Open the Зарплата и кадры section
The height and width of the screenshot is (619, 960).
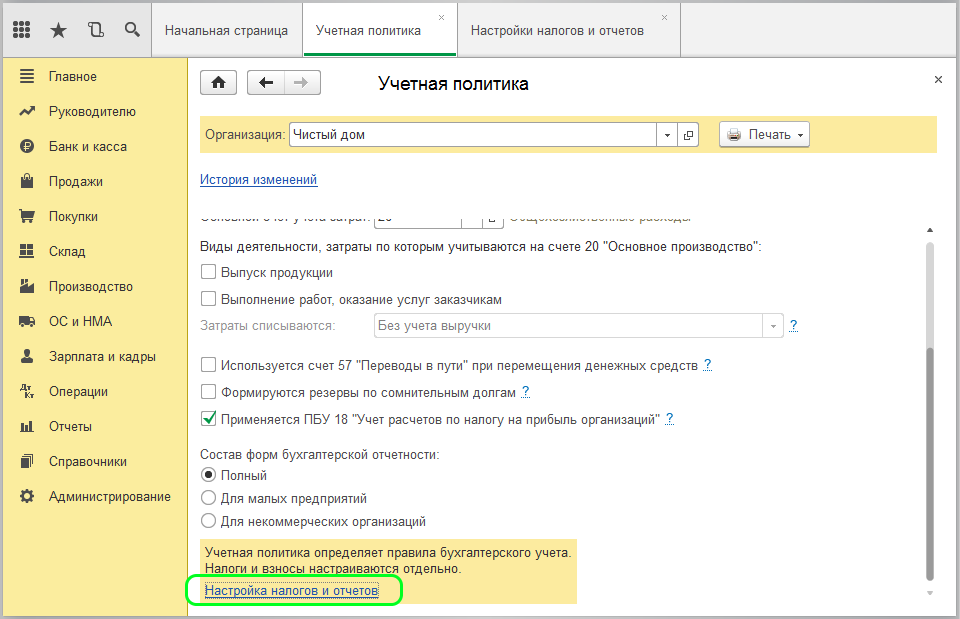(x=102, y=356)
